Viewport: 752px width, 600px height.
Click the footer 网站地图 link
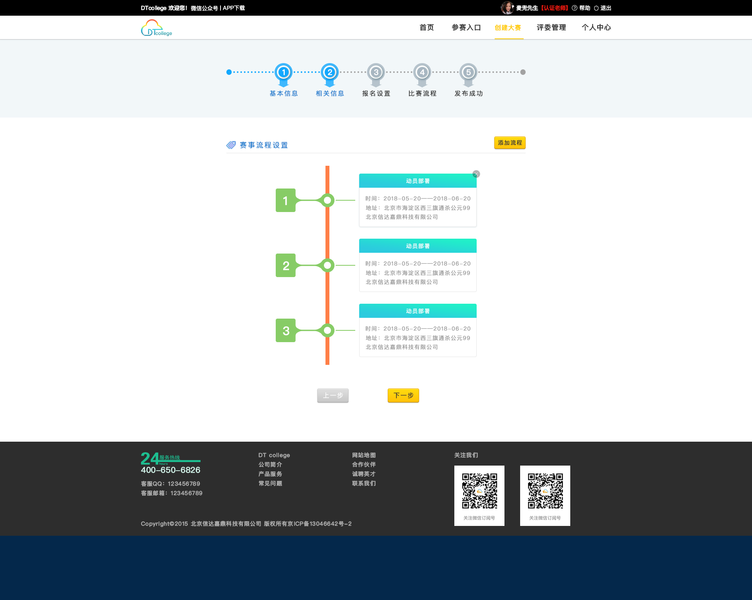coord(364,455)
